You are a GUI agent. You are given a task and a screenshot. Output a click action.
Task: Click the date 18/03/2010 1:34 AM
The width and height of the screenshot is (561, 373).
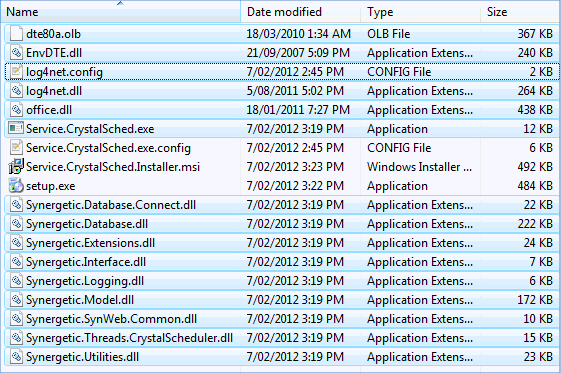(298, 34)
